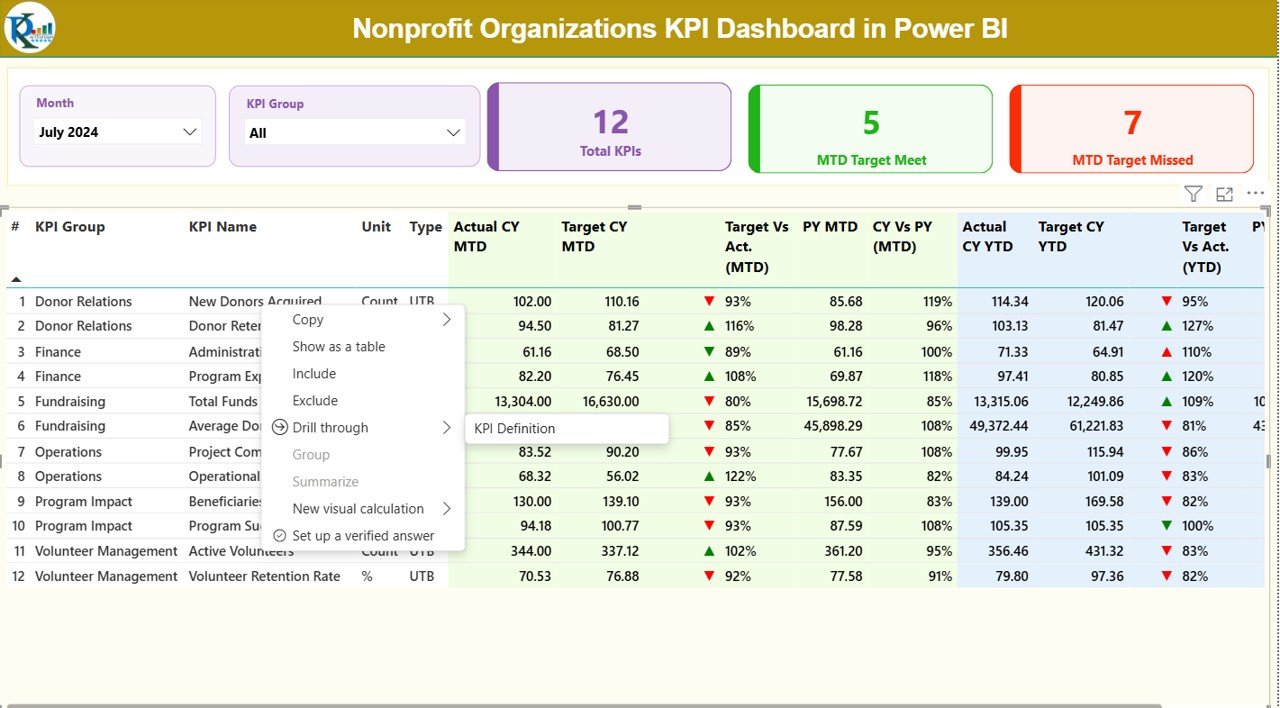Open the More options ellipsis menu

click(x=1256, y=193)
